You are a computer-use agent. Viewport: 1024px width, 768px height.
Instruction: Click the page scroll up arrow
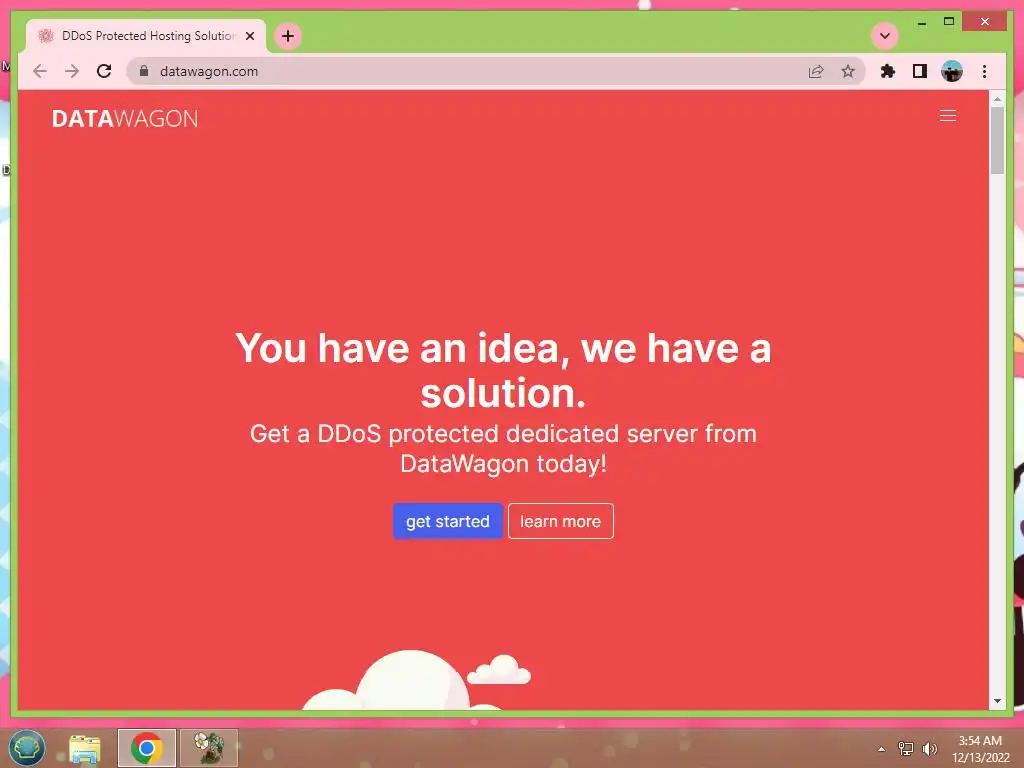tap(997, 99)
